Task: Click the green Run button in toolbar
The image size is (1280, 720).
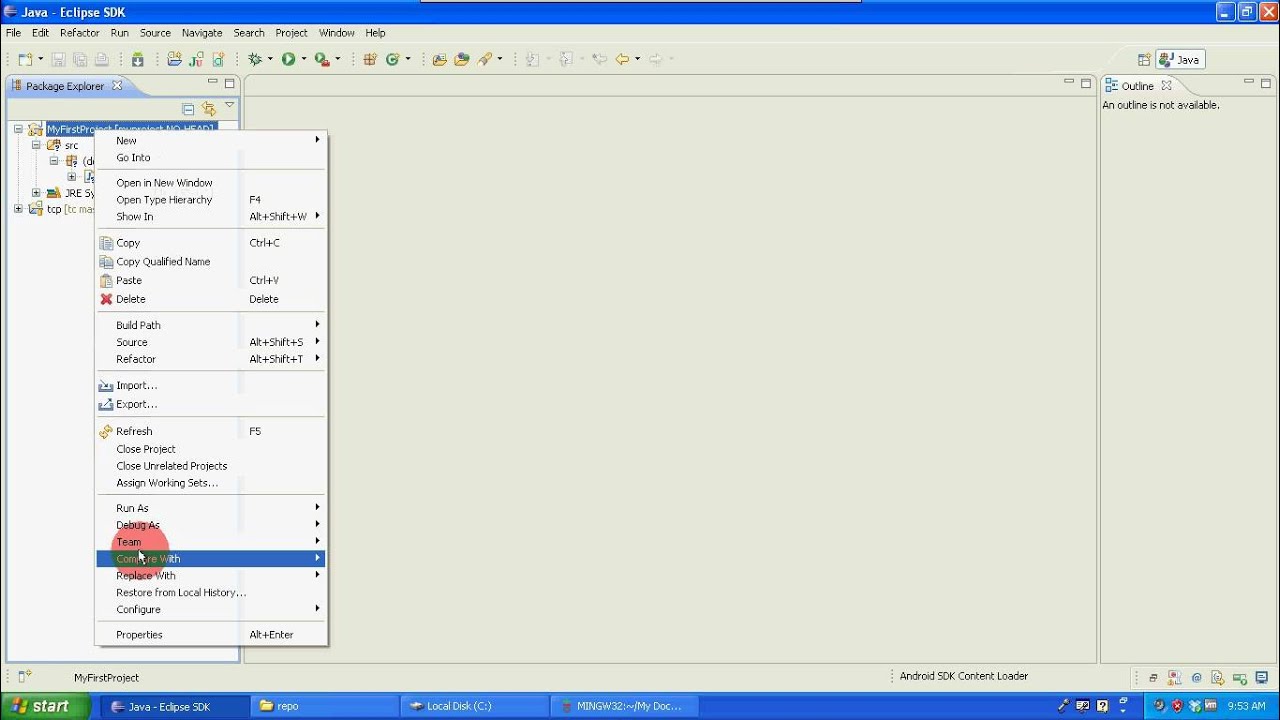Action: pos(288,60)
